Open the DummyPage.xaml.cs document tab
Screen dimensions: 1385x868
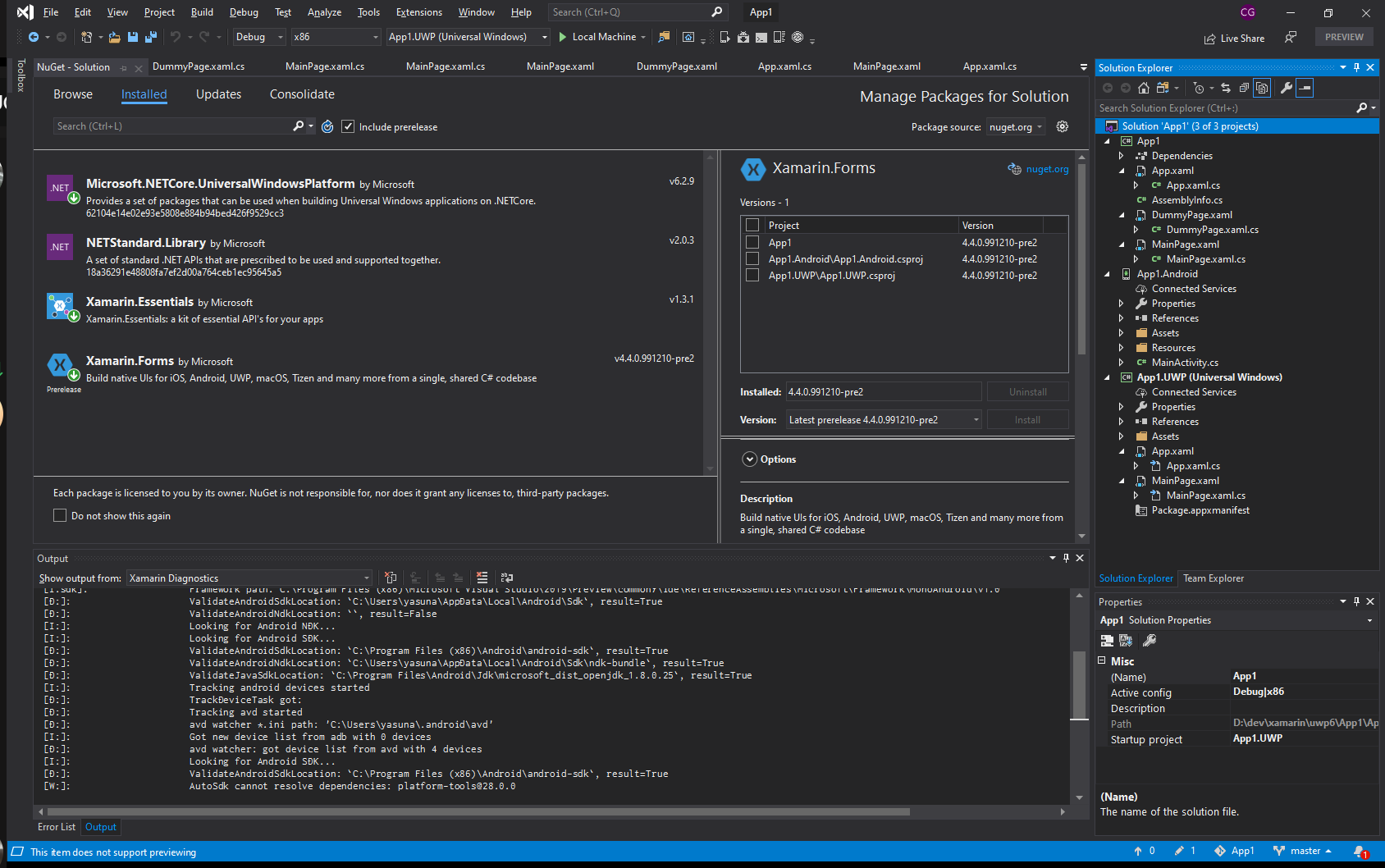coord(199,66)
